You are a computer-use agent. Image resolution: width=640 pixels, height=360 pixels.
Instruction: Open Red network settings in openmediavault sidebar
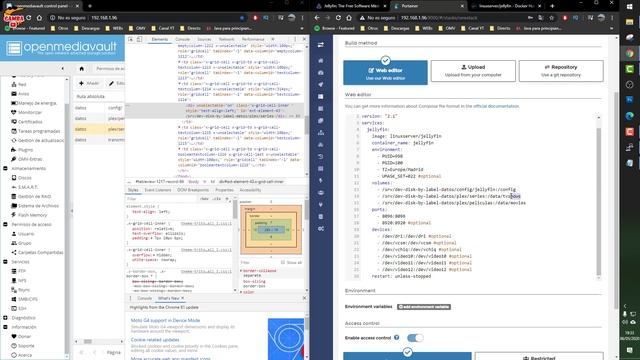(x=22, y=84)
